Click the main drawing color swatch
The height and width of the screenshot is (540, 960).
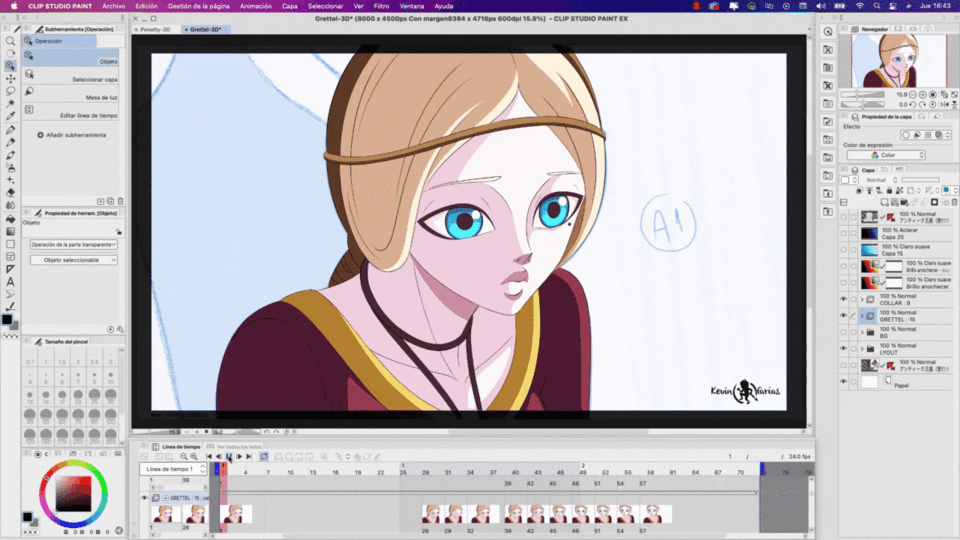[7, 320]
